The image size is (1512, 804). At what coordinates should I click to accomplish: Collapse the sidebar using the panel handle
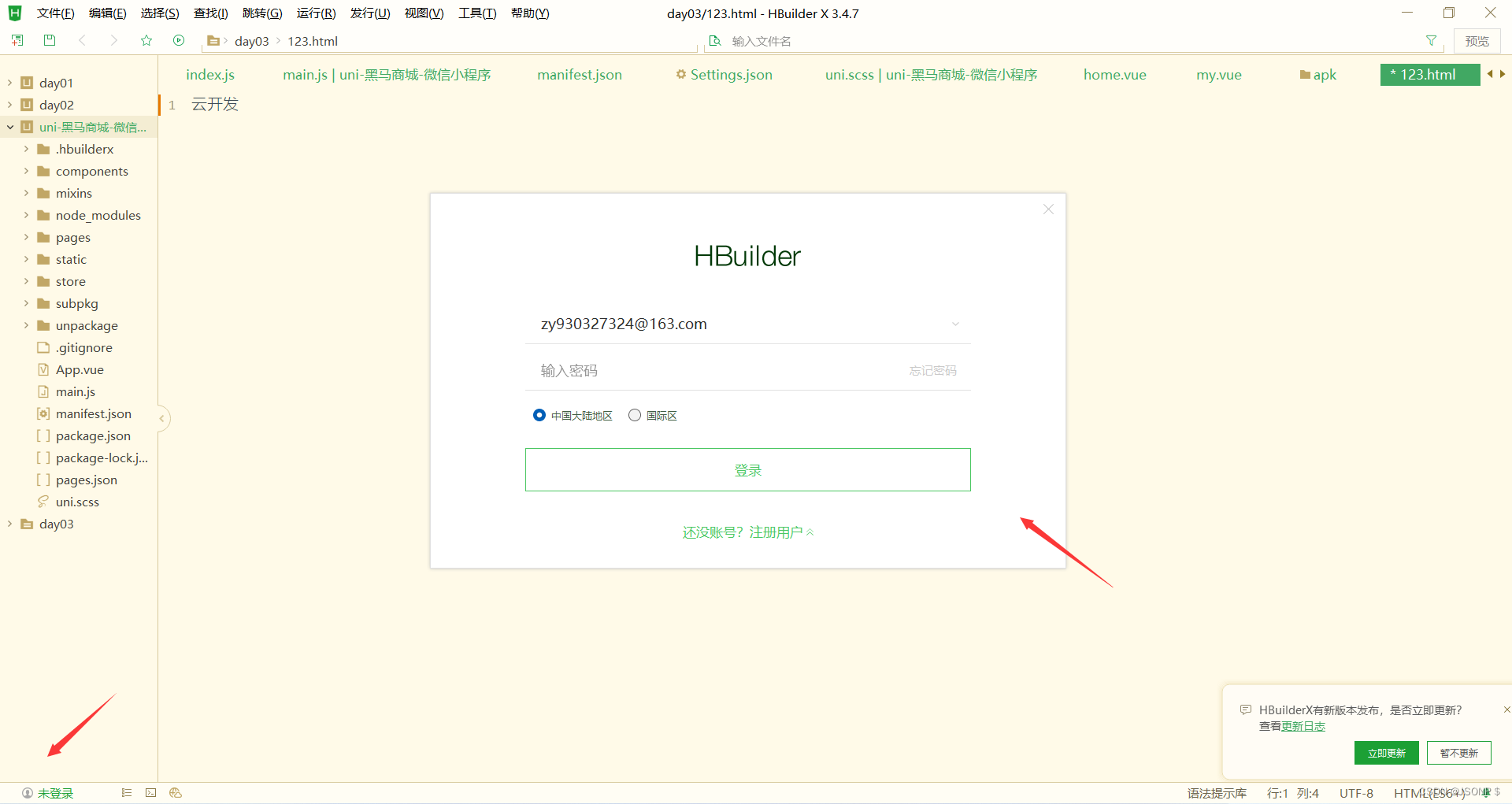point(162,418)
